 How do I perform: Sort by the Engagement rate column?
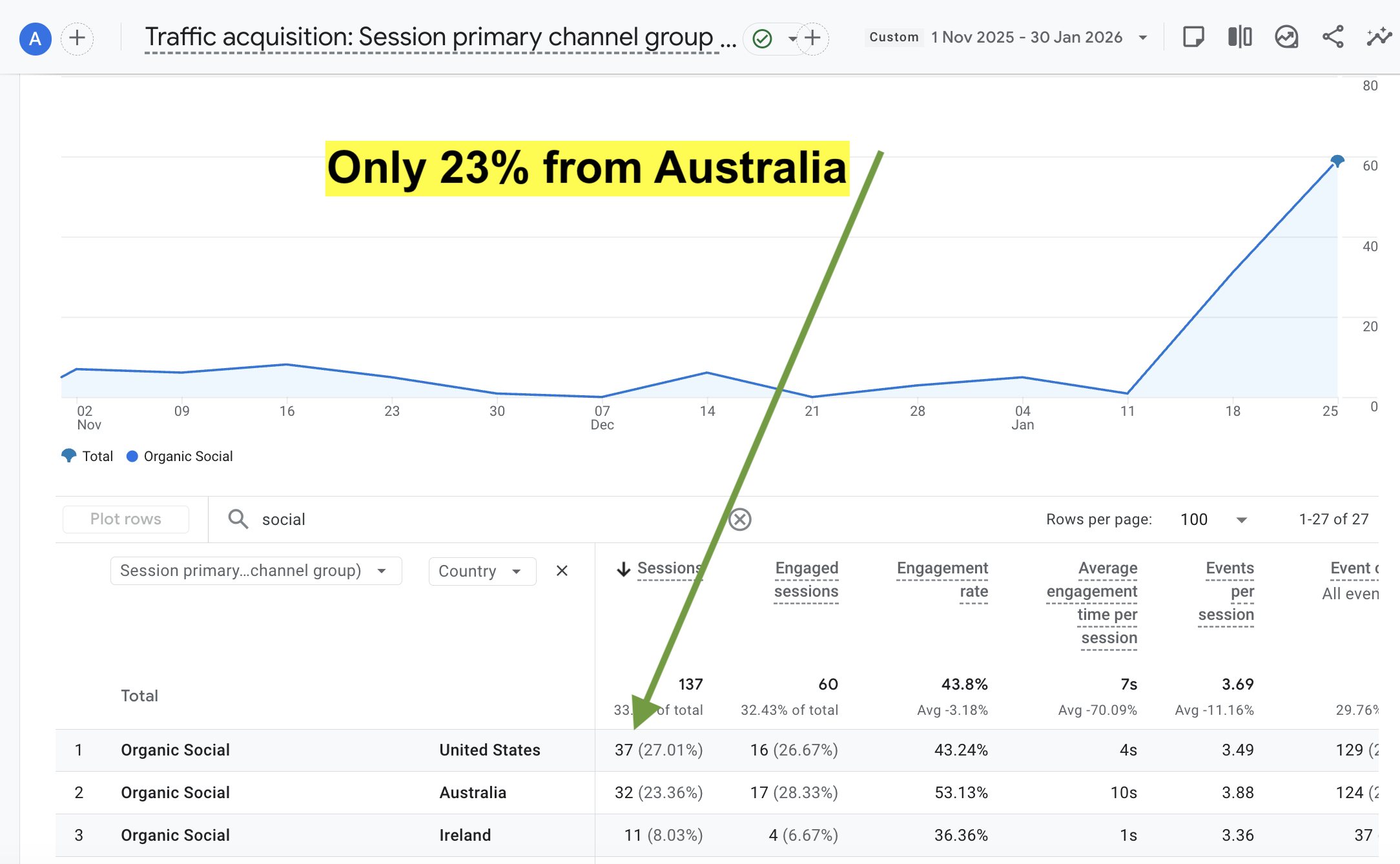coord(942,580)
